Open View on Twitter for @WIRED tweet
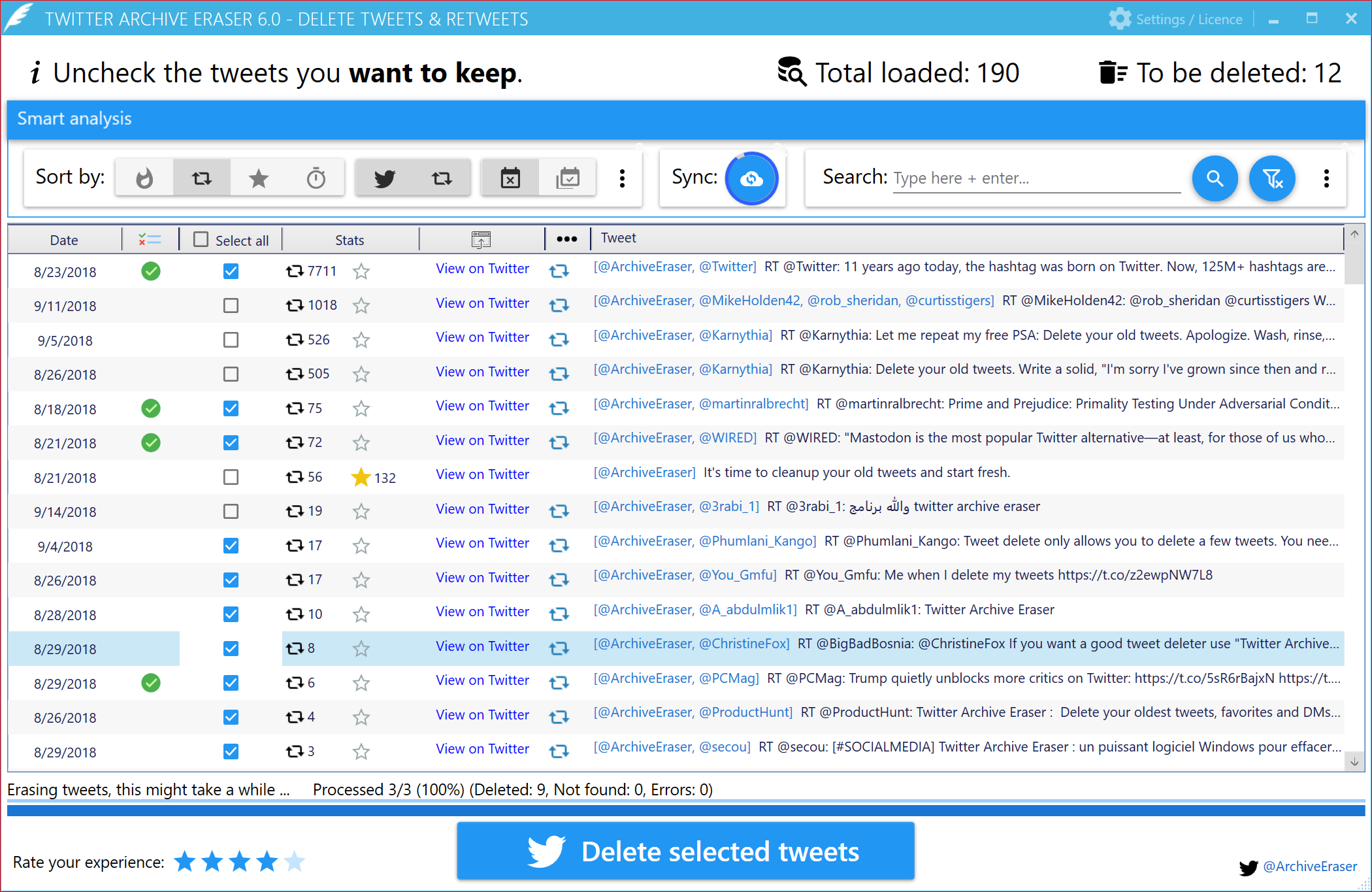Image resolution: width=1372 pixels, height=892 pixels. [x=482, y=440]
